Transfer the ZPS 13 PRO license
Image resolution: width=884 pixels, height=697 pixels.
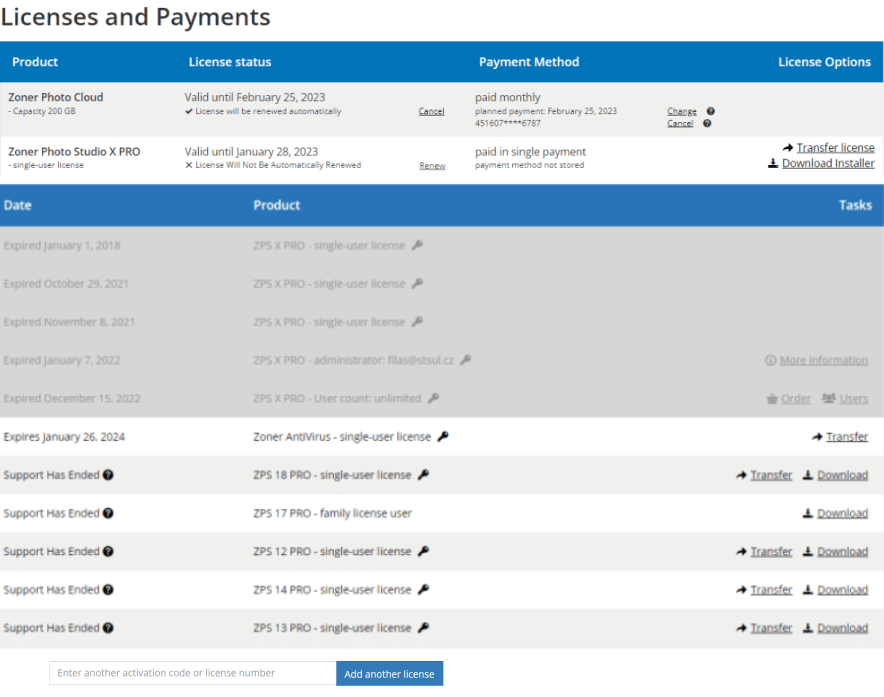pyautogui.click(x=771, y=628)
